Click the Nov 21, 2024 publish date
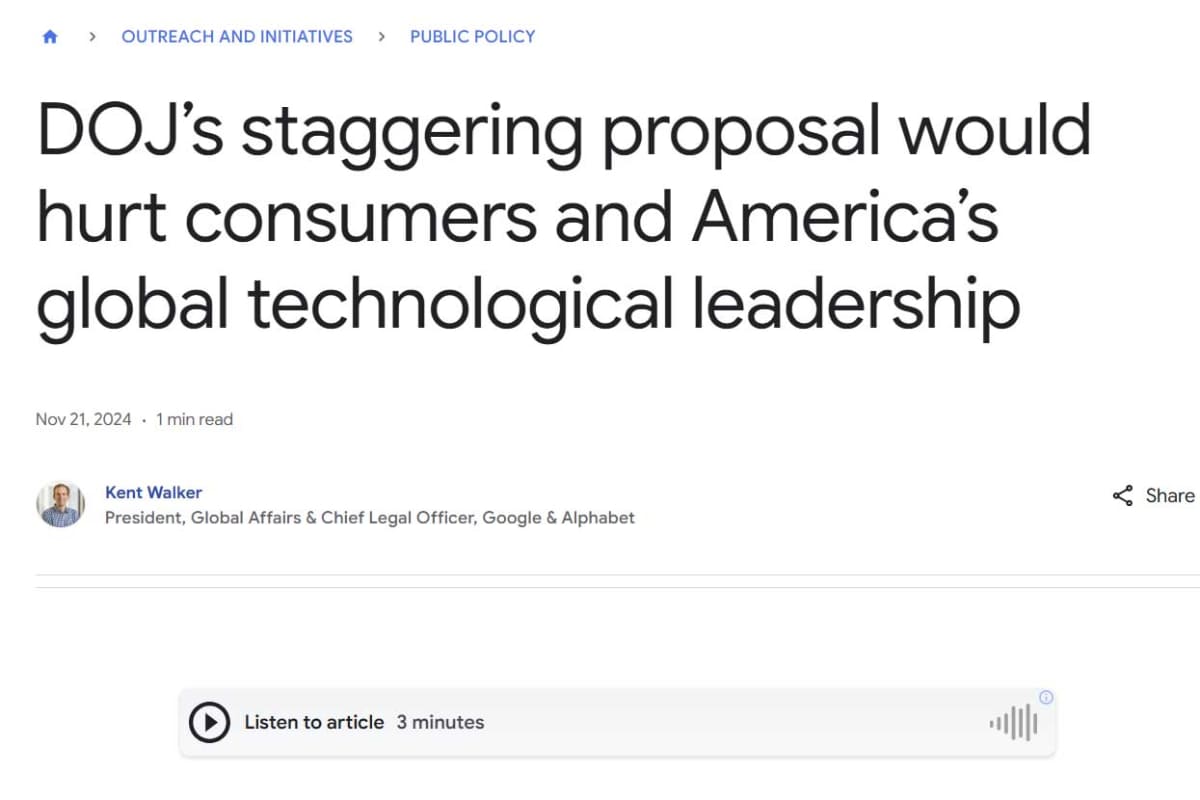The height and width of the screenshot is (800, 1200). tap(83, 420)
